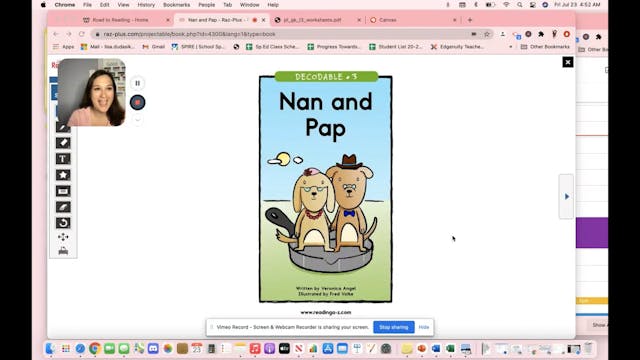Open App Store from the dock

tap(328, 349)
